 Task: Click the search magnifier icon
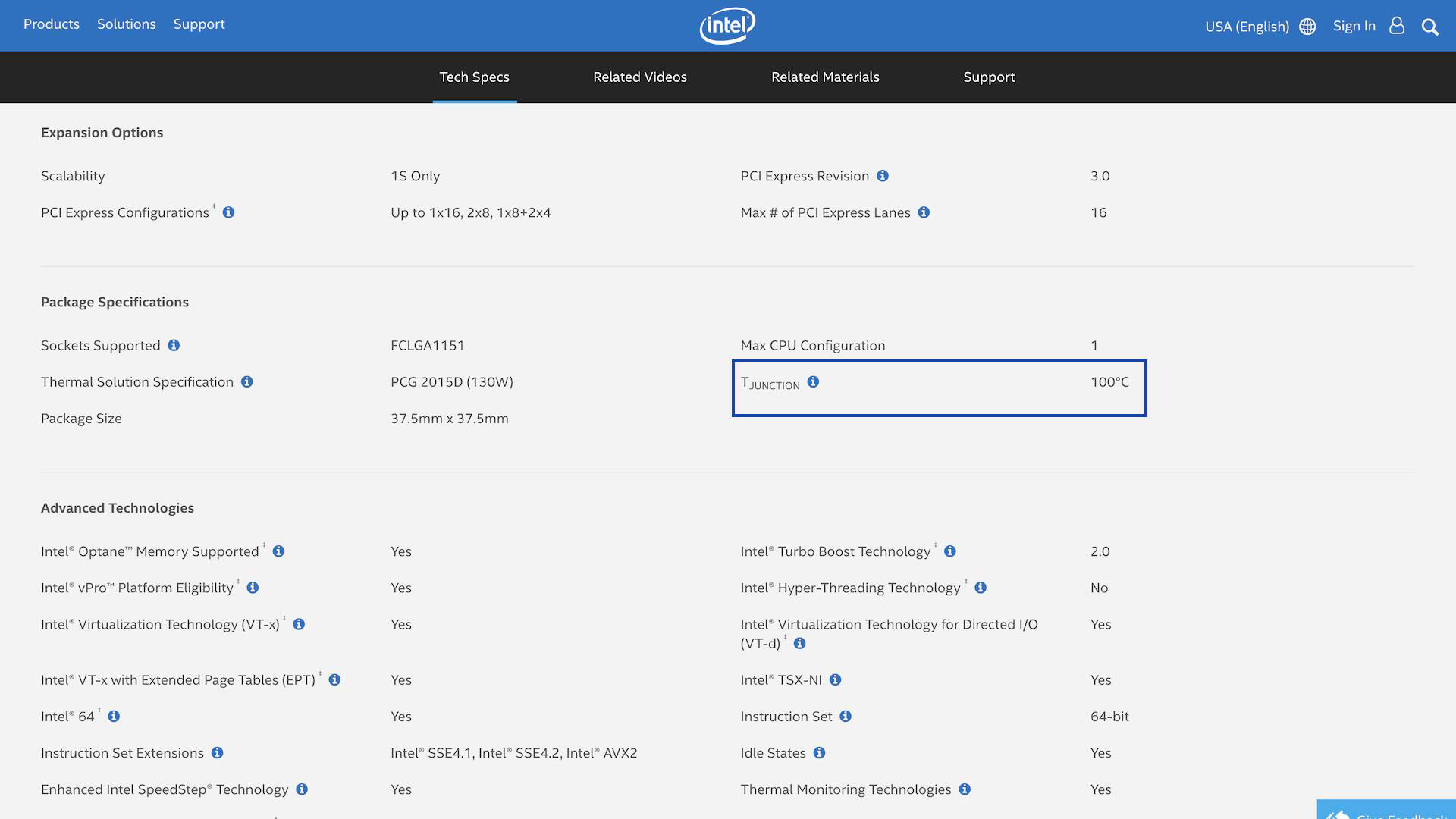click(x=1429, y=27)
